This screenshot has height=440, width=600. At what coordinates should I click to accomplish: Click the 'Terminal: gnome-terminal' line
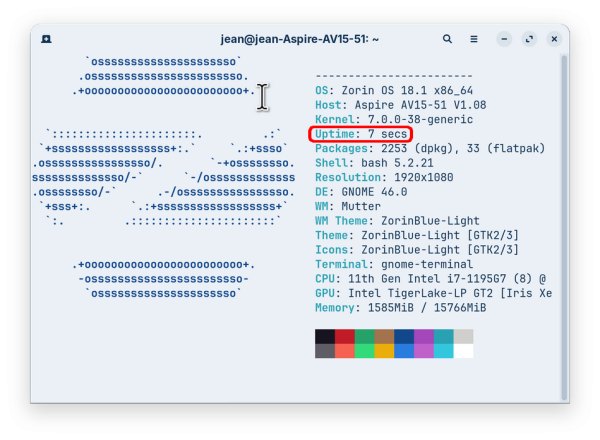tap(394, 264)
